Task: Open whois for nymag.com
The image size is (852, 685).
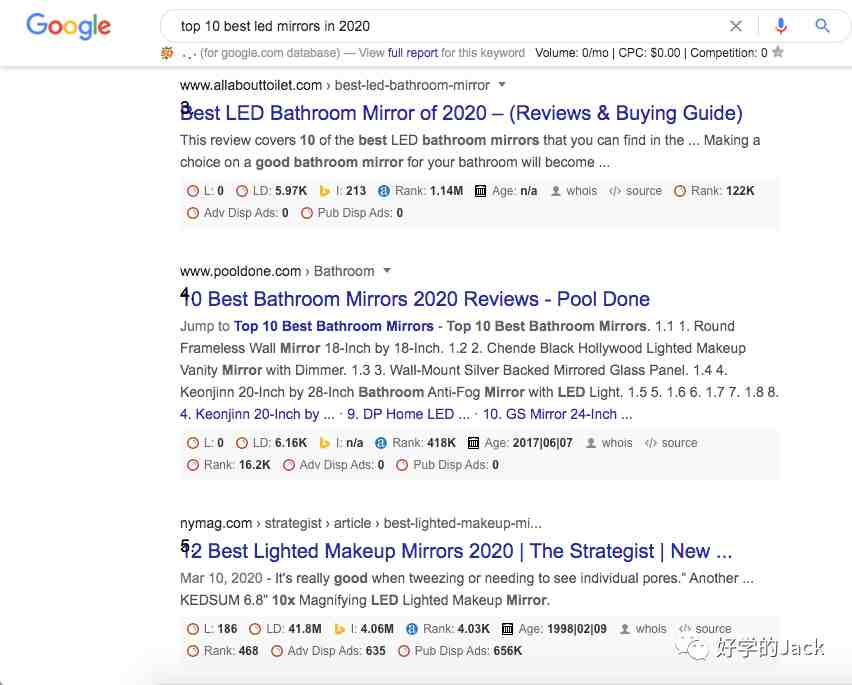Action: (x=643, y=629)
